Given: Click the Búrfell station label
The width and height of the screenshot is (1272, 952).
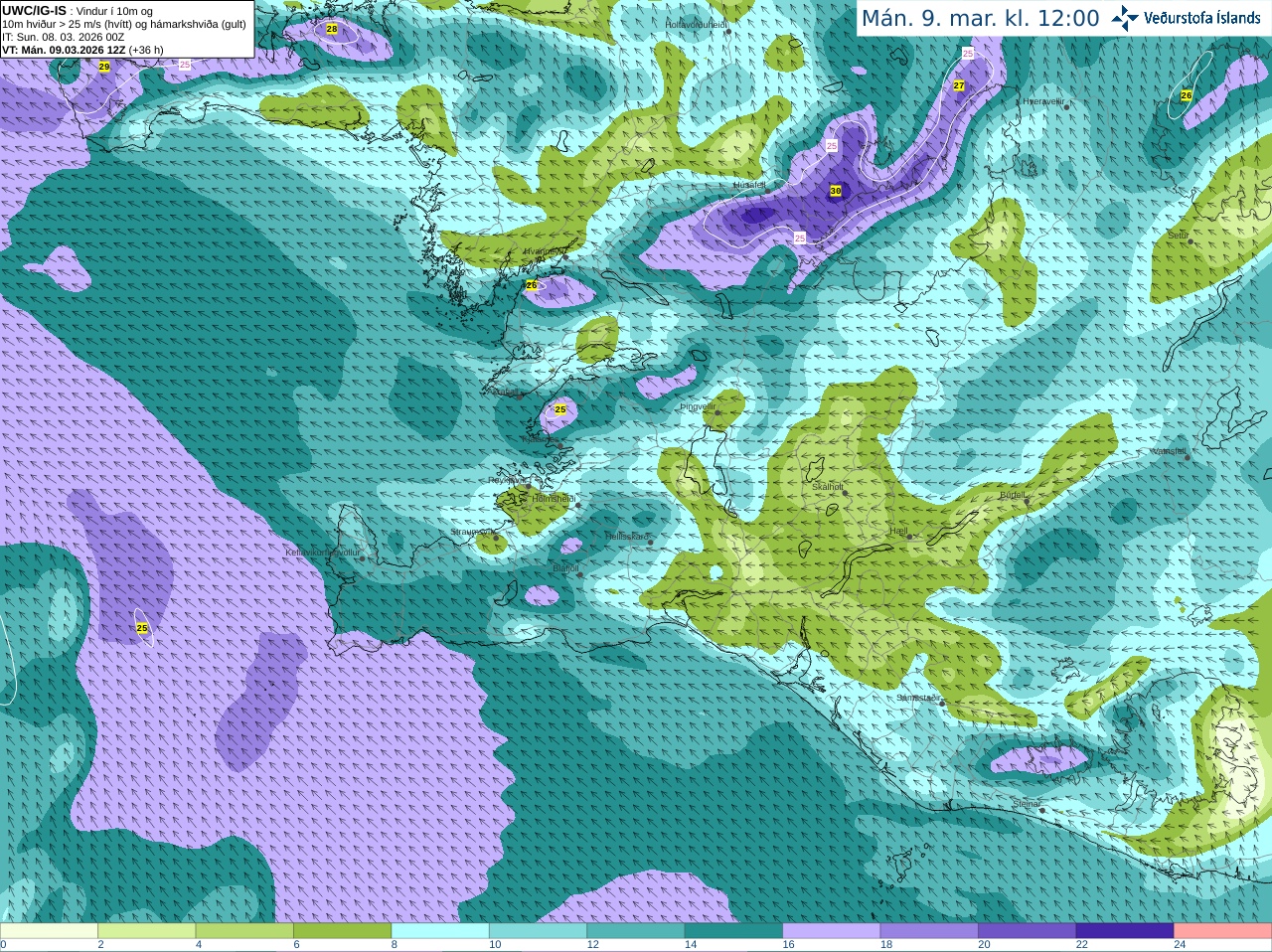Looking at the screenshot, I should (x=1012, y=495).
